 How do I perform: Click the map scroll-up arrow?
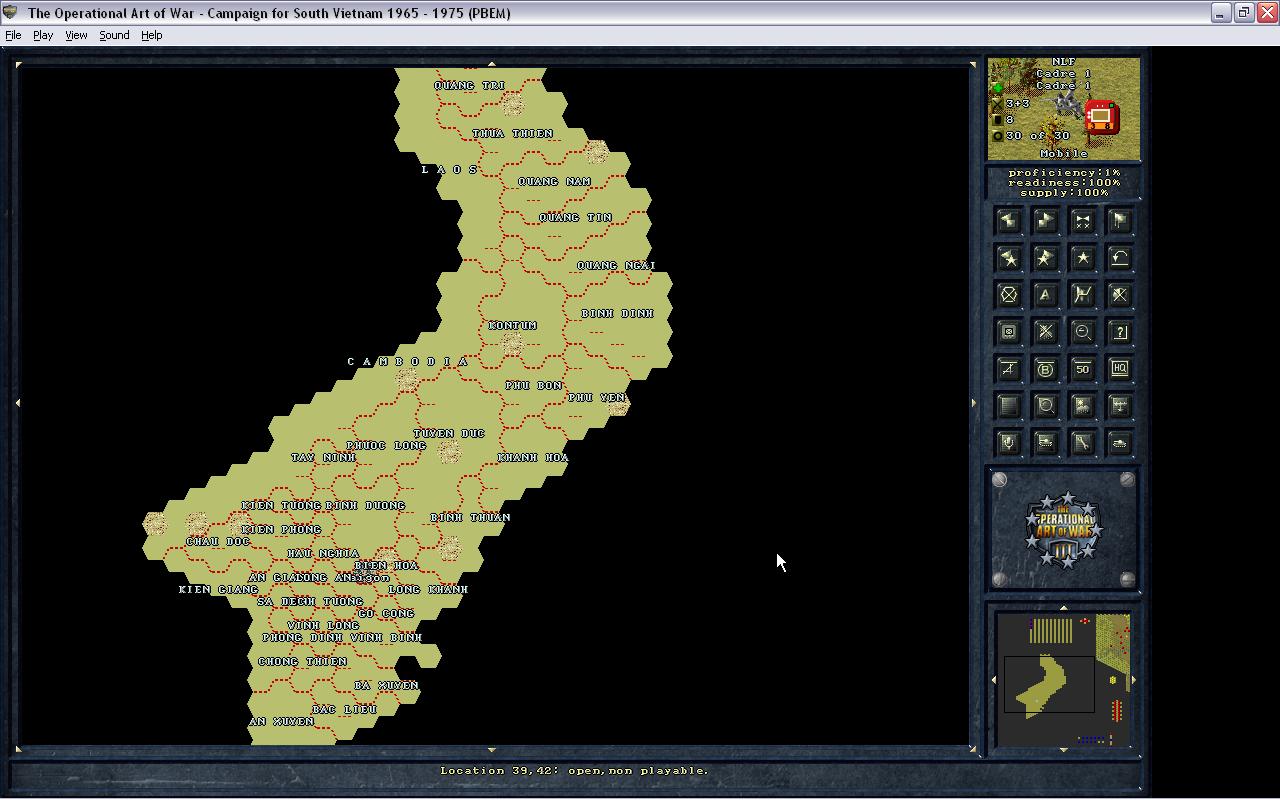[x=491, y=63]
